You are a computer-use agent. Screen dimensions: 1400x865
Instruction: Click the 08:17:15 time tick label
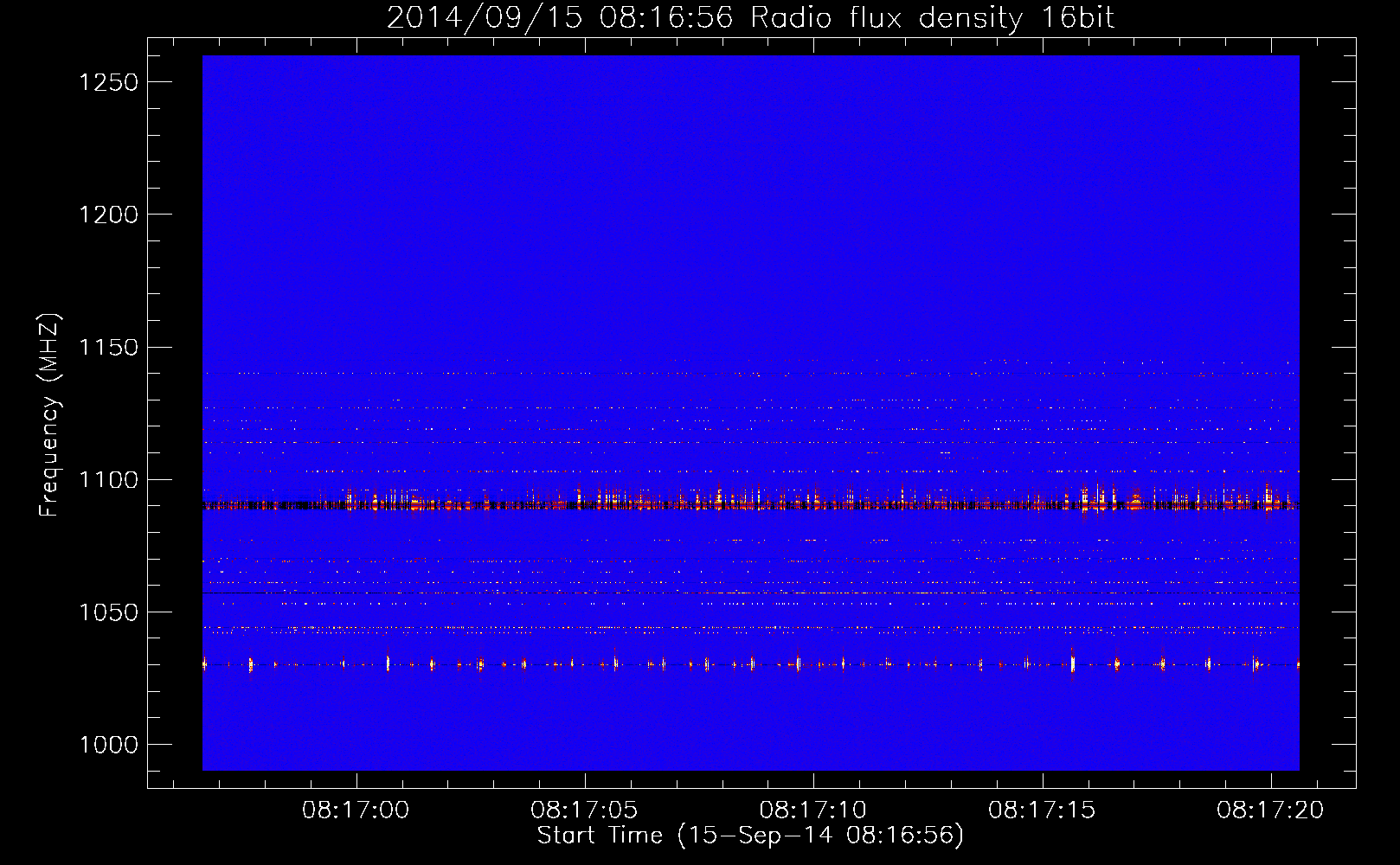1042,810
